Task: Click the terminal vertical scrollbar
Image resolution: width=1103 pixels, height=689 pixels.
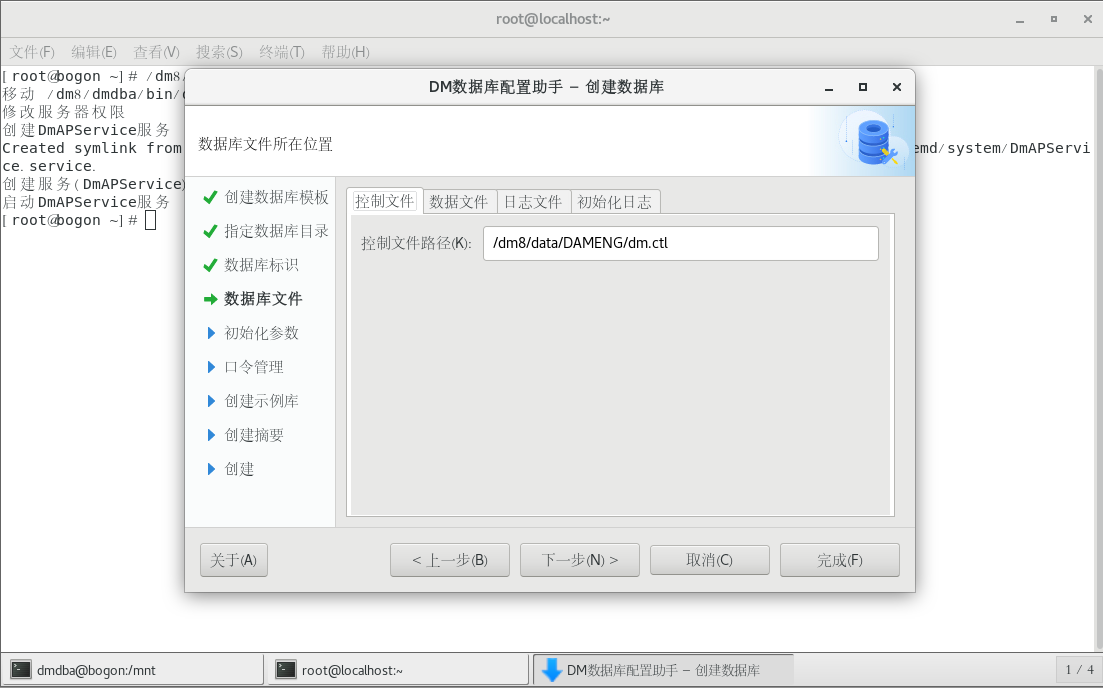Action: (1099, 359)
